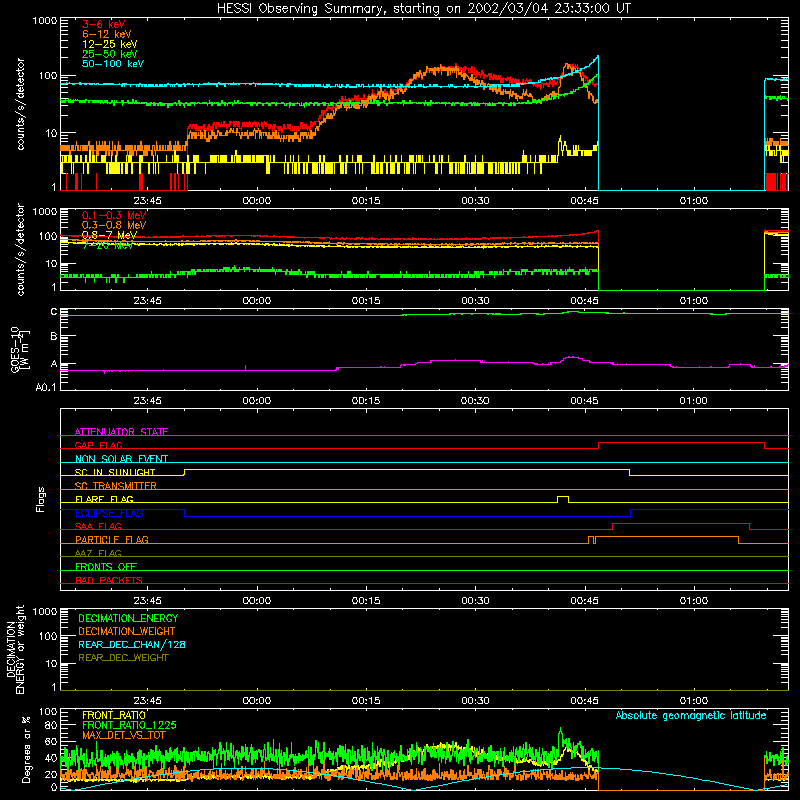Select the 50-100 keV legend label
Screen dimensions: 800x800
[113, 64]
